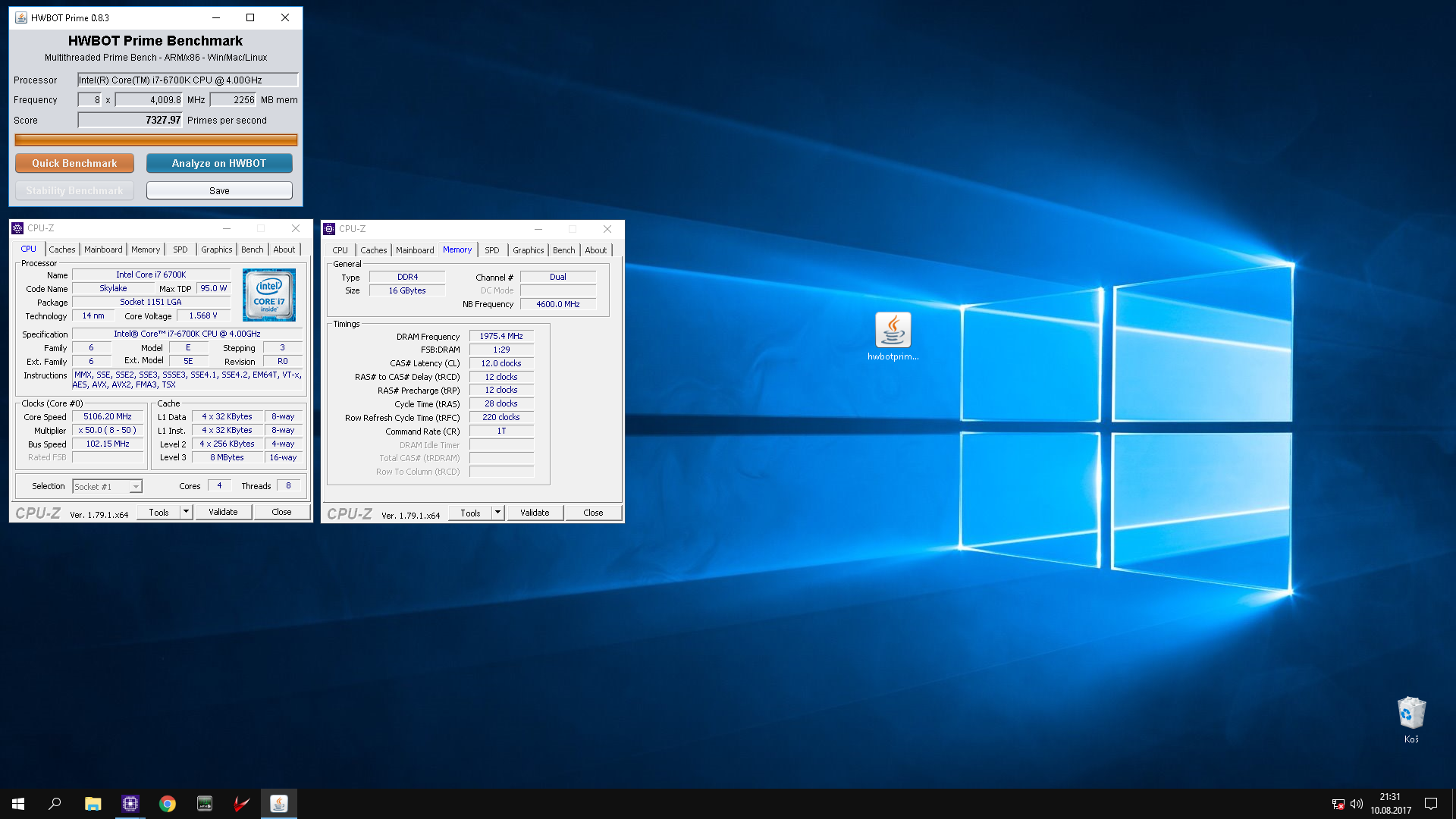Click the Core Voltage value 1.568 V
This screenshot has height=819, width=1456.
coord(203,315)
